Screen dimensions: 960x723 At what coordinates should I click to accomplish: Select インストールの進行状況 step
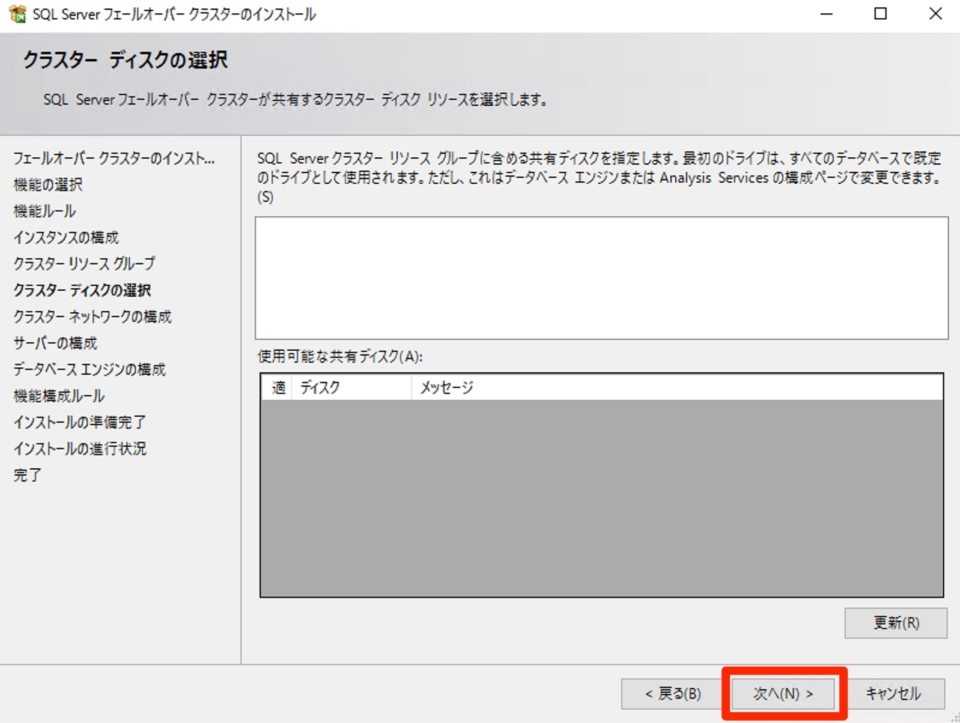[x=80, y=448]
